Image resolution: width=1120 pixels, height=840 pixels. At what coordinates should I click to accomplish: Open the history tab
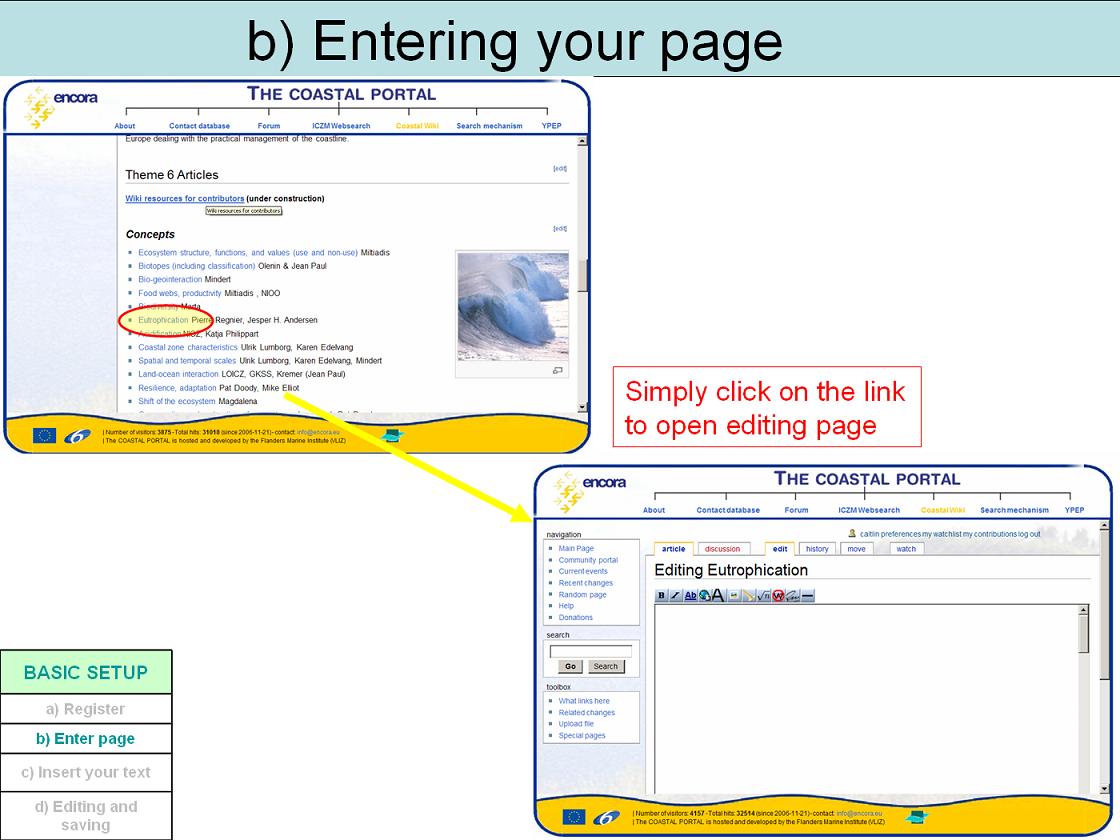click(x=817, y=549)
